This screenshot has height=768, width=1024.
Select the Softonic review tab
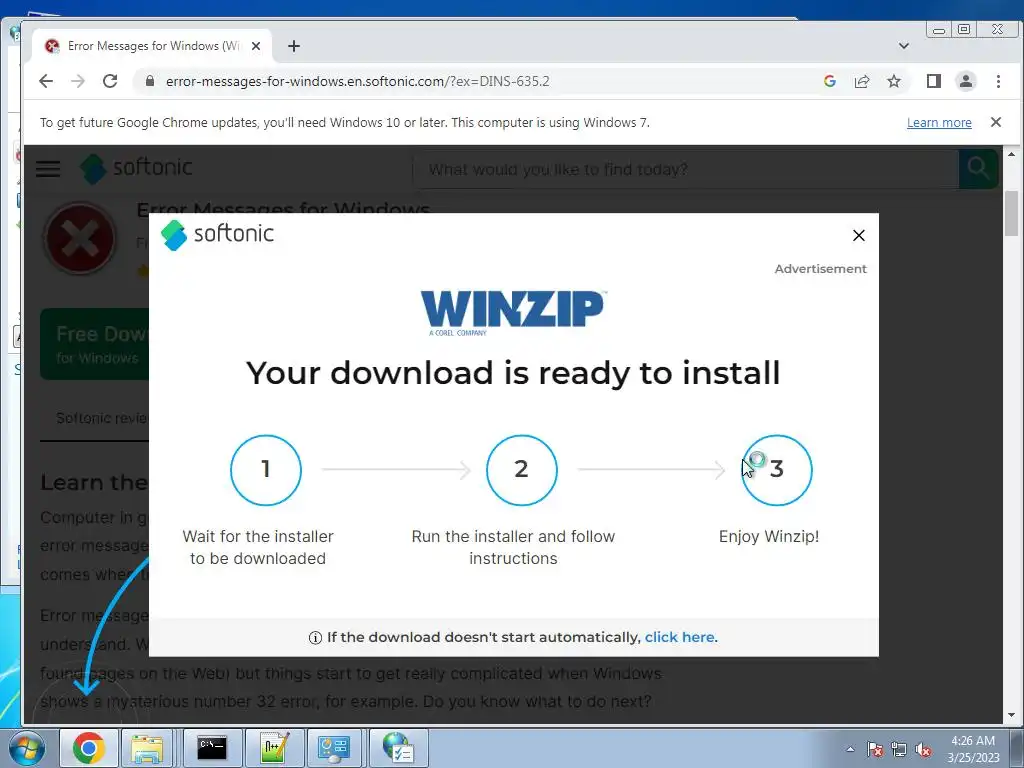102,418
